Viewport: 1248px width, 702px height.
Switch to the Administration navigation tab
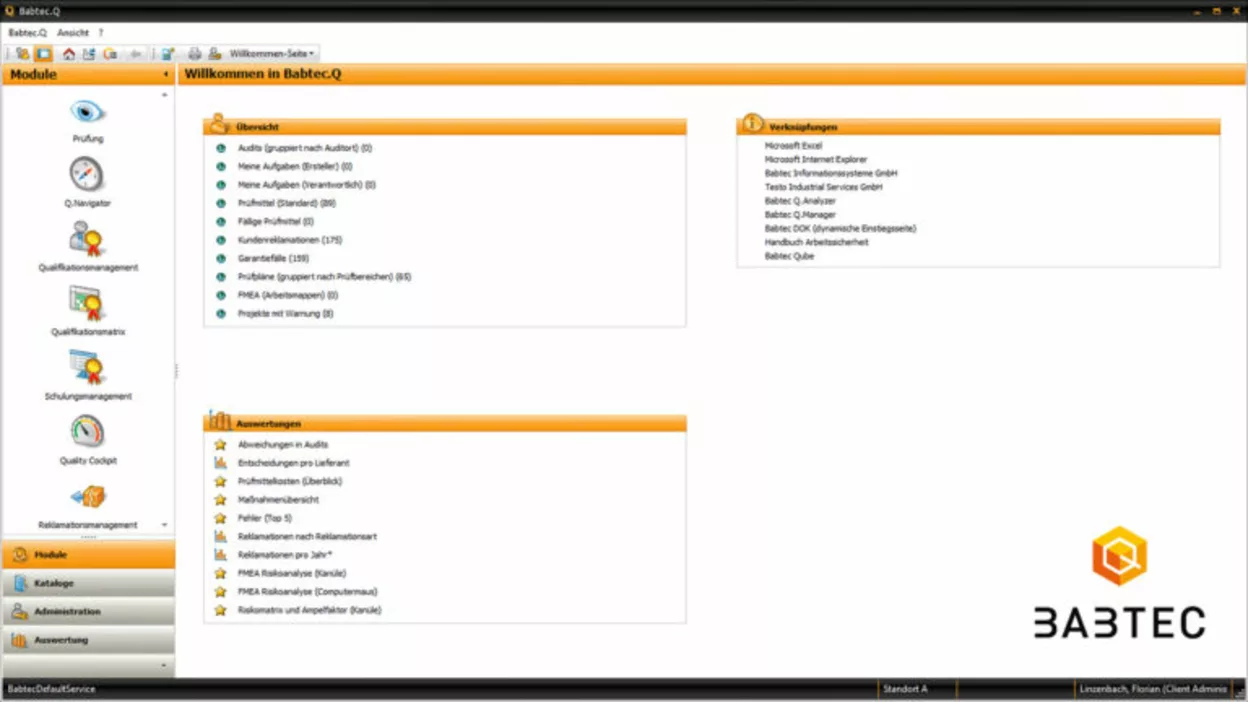click(x=88, y=611)
